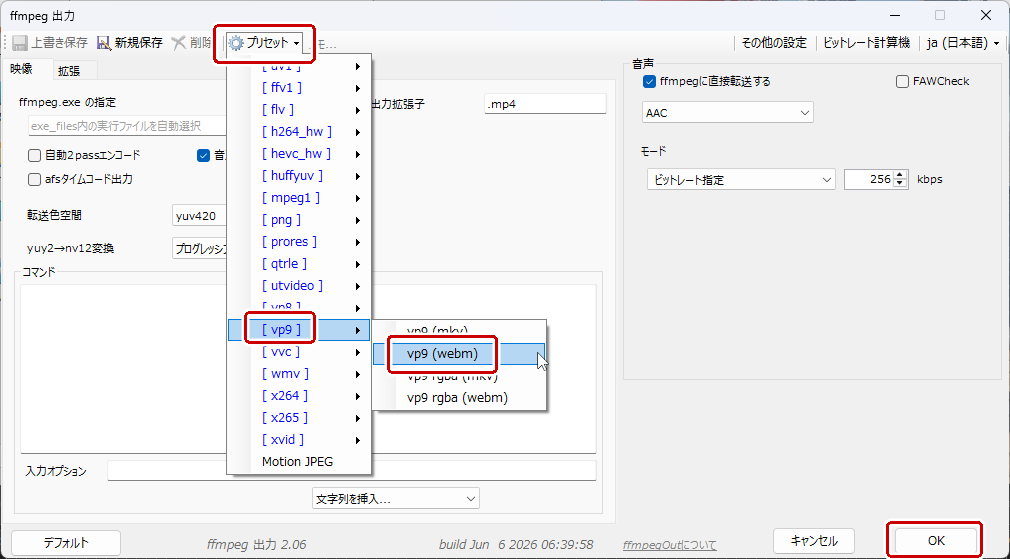This screenshot has width=1010, height=559.
Task: Expand the [ xvid ] preset submenu
Action: (299, 439)
